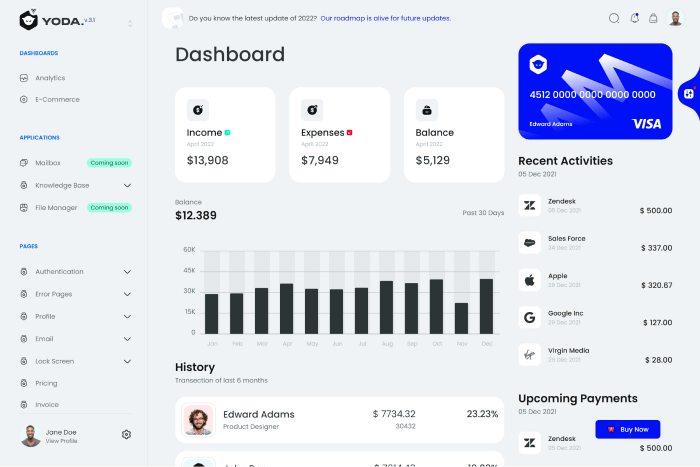Go to Analytics dashboard
The height and width of the screenshot is (467, 700).
[50, 78]
